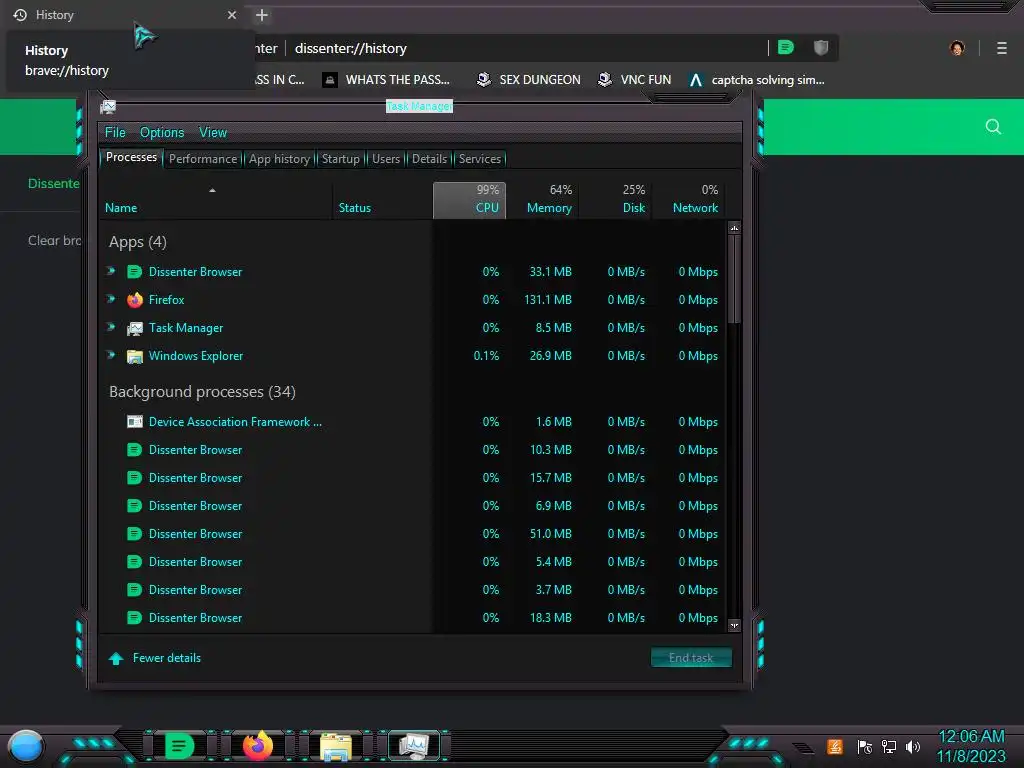Open the volume speaker tray icon
1024x768 pixels.
pos(913,746)
